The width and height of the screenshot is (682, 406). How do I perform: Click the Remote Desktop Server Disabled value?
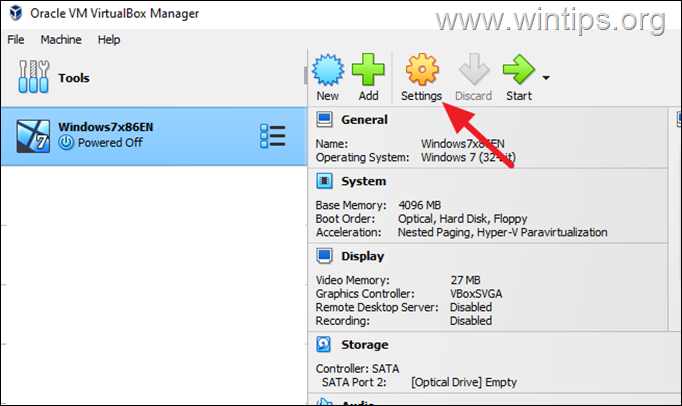471,307
